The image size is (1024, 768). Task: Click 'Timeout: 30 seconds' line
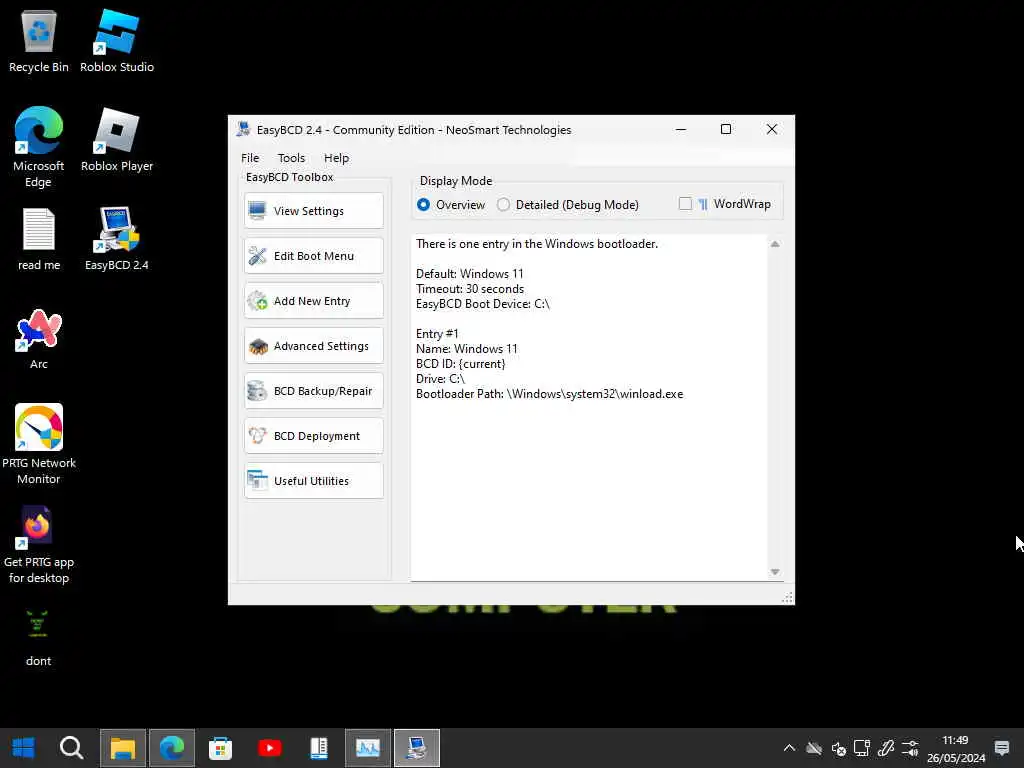pyautogui.click(x=470, y=289)
